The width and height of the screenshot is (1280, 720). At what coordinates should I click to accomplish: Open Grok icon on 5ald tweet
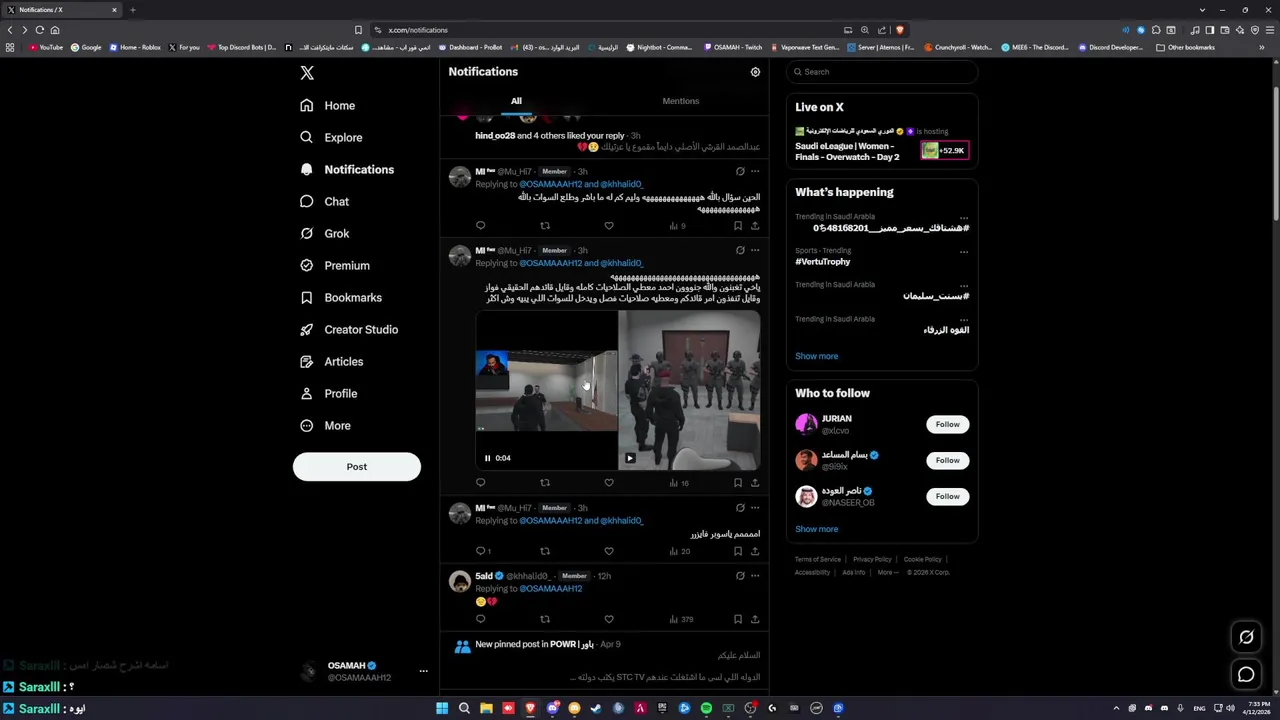pos(740,576)
